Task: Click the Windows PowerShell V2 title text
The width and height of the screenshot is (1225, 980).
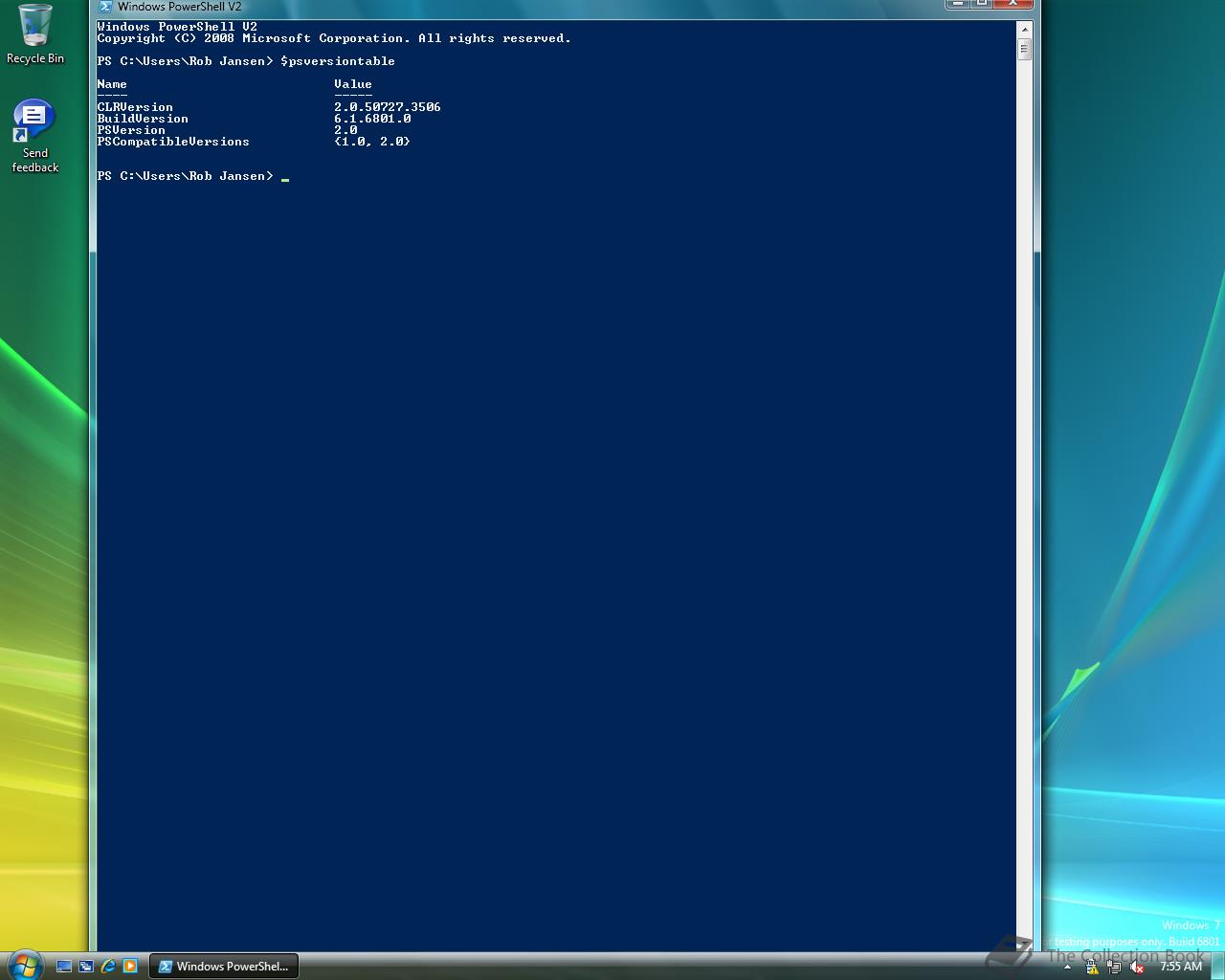Action: point(179,7)
